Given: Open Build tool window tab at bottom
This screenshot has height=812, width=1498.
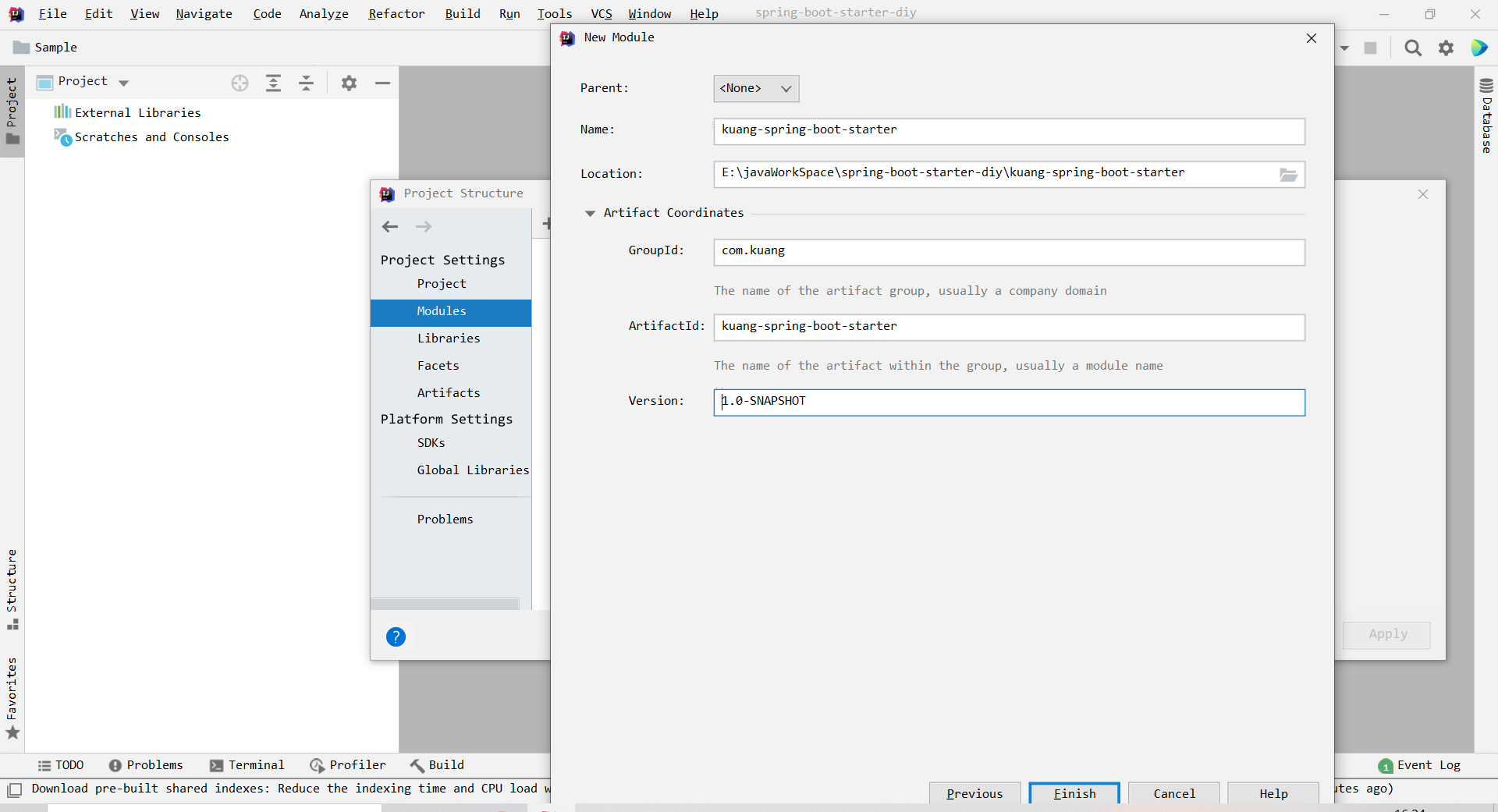Looking at the screenshot, I should coord(437,765).
